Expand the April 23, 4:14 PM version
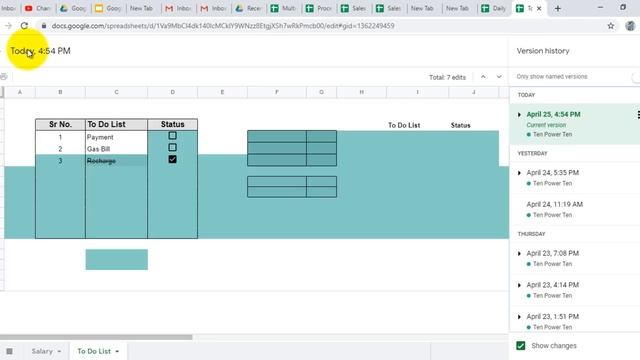 click(519, 285)
